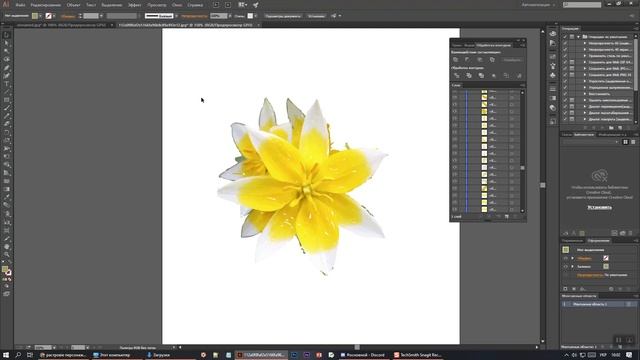This screenshot has width=640, height=360.
Task: Click the Minus Back pathfinder icon
Action: pos(519,76)
